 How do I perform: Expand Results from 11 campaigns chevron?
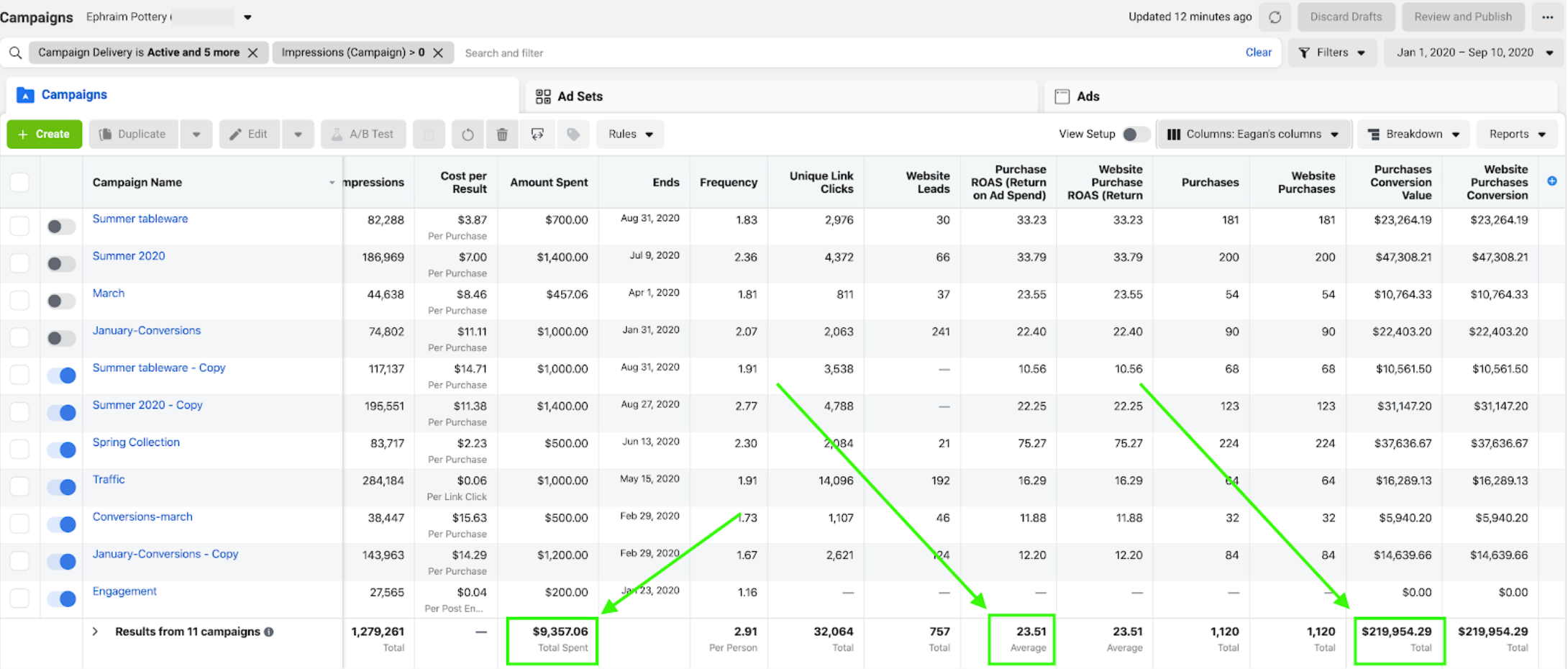(95, 632)
